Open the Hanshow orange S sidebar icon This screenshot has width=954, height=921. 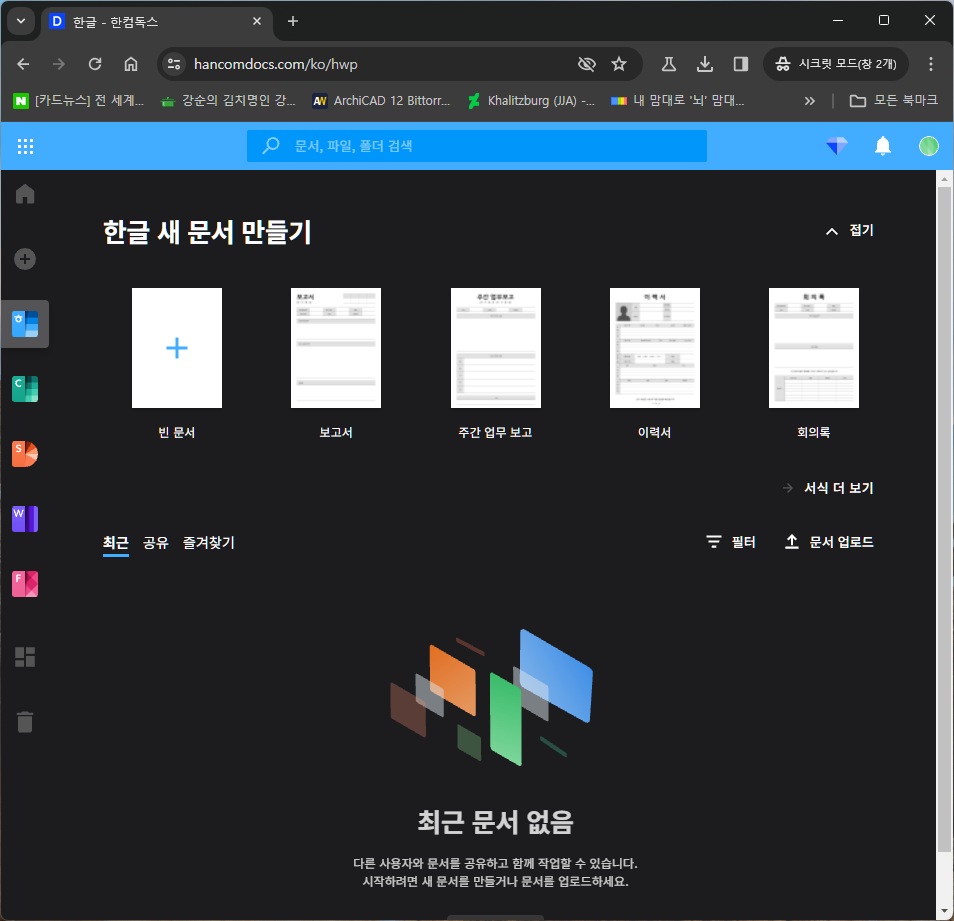pos(25,454)
